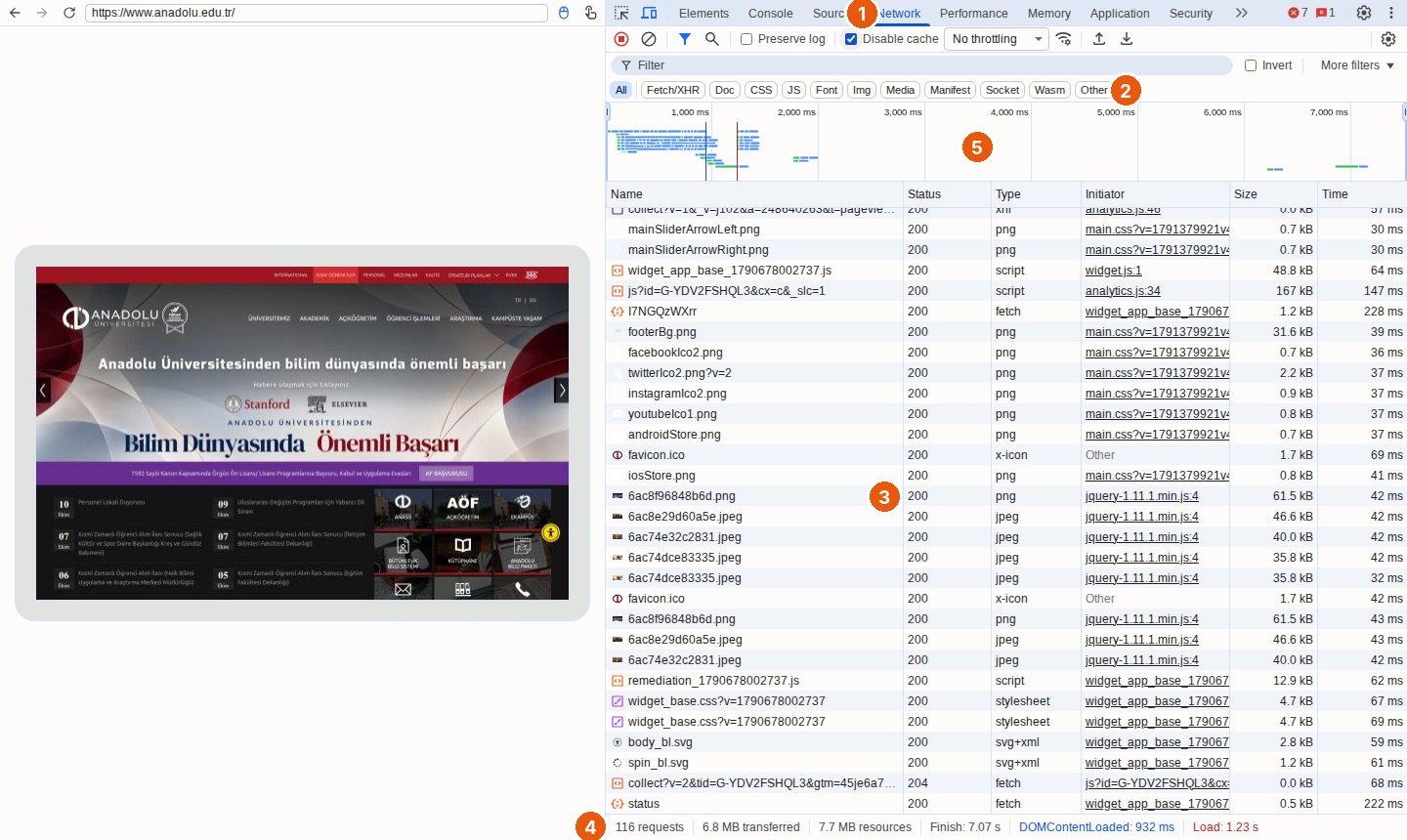Activate the inspect element picker icon
This screenshot has width=1407, height=840.
pyautogui.click(x=621, y=14)
